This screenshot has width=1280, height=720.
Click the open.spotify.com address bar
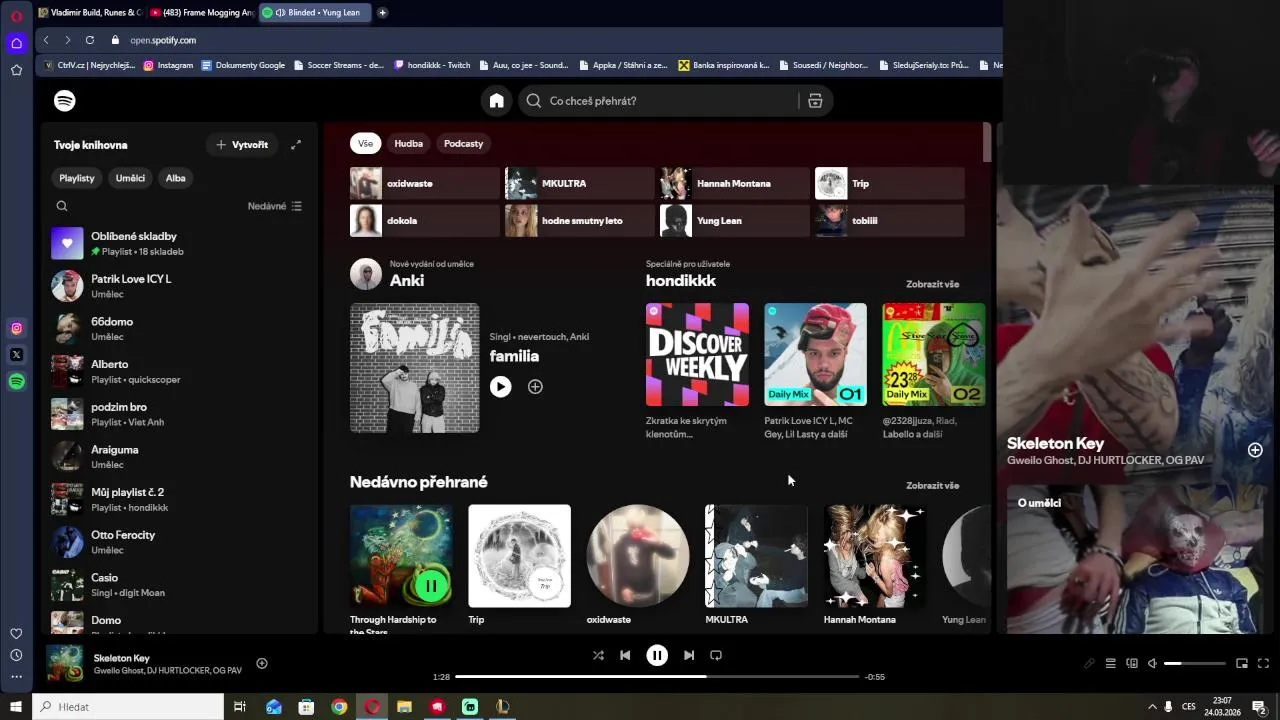pos(163,40)
